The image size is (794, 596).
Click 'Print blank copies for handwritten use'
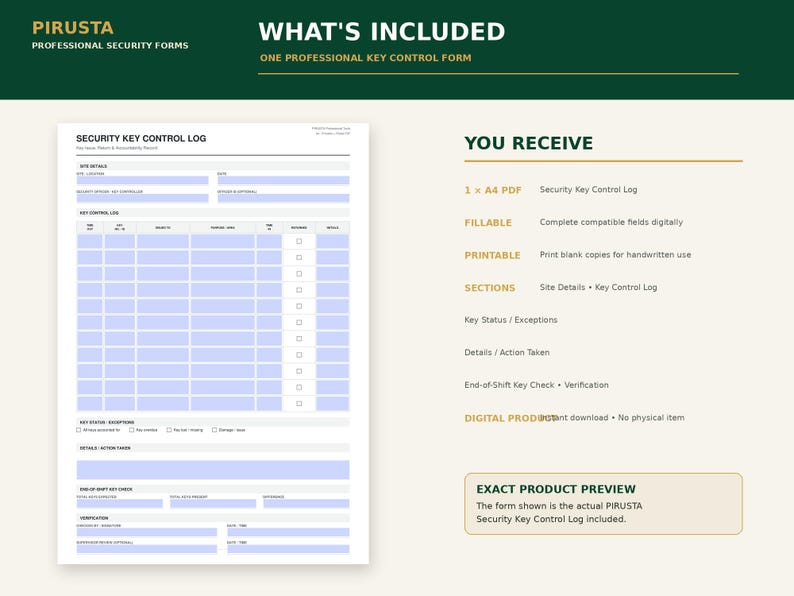615,255
